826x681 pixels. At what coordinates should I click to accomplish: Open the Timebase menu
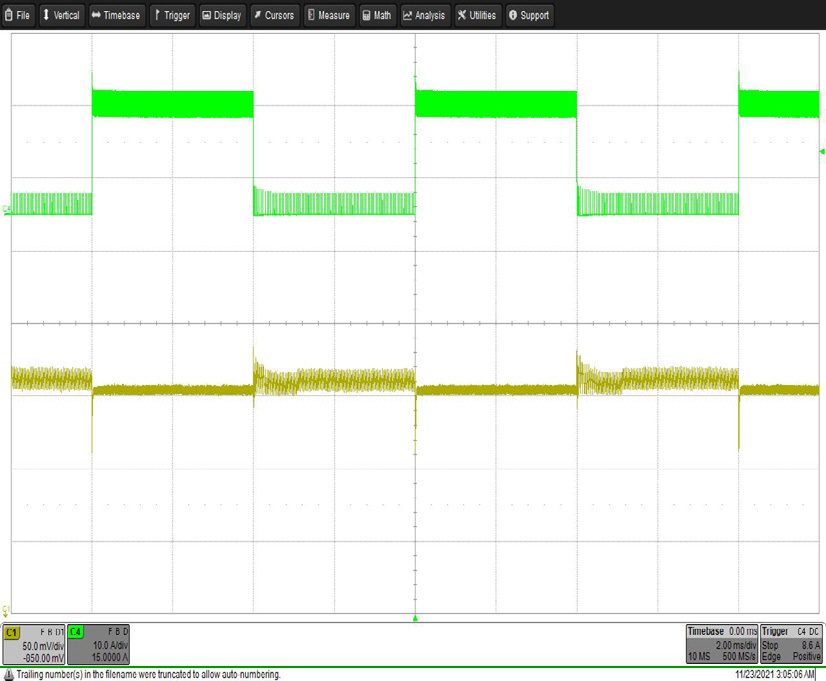pos(116,15)
